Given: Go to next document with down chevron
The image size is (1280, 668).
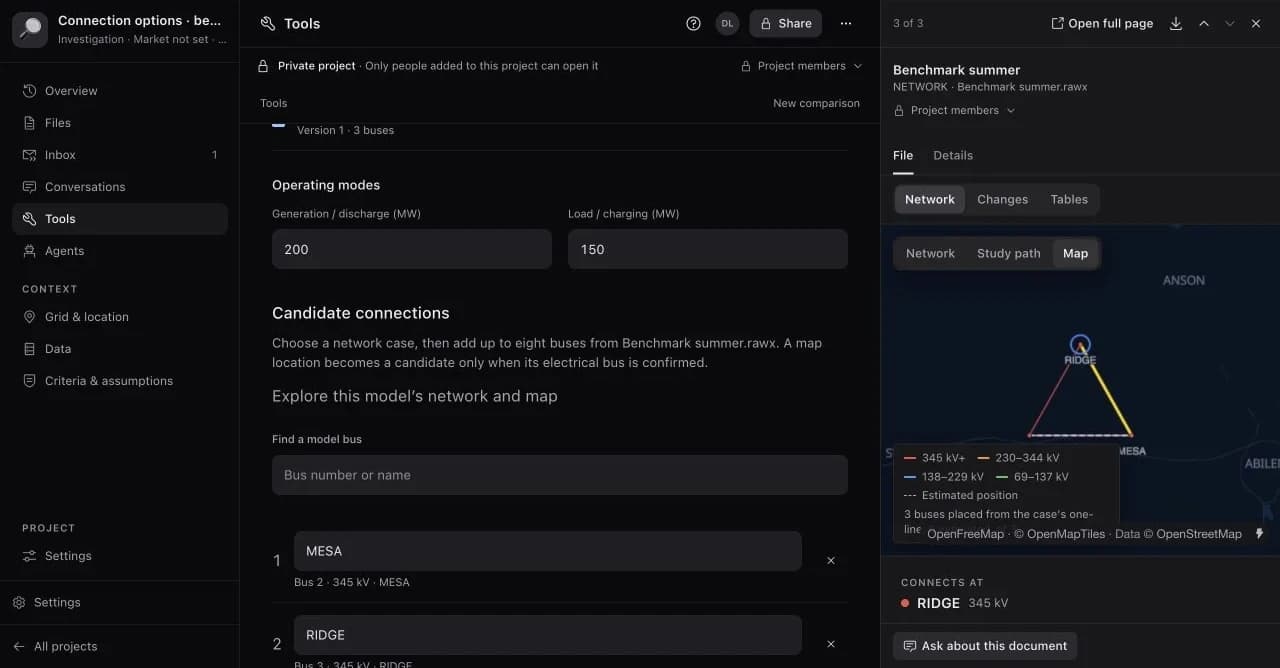Looking at the screenshot, I should tap(1230, 23).
